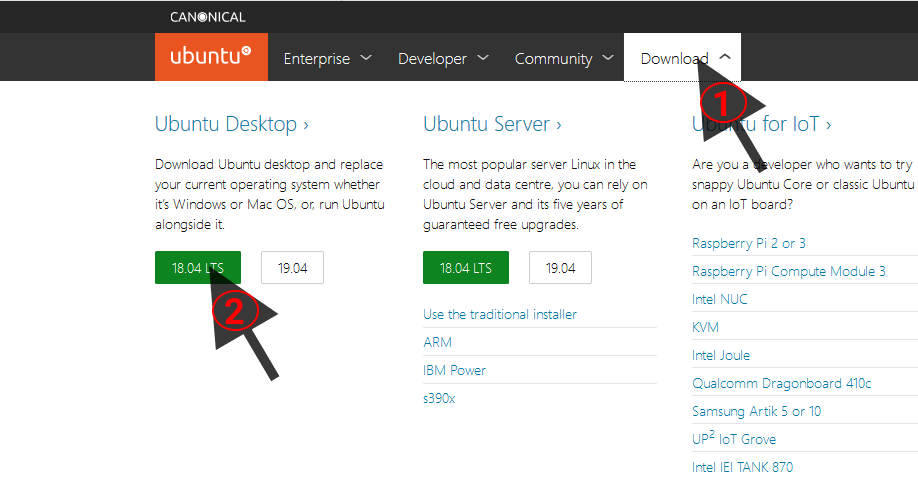The height and width of the screenshot is (500, 918).
Task: Open the s390x link
Action: coord(439,399)
